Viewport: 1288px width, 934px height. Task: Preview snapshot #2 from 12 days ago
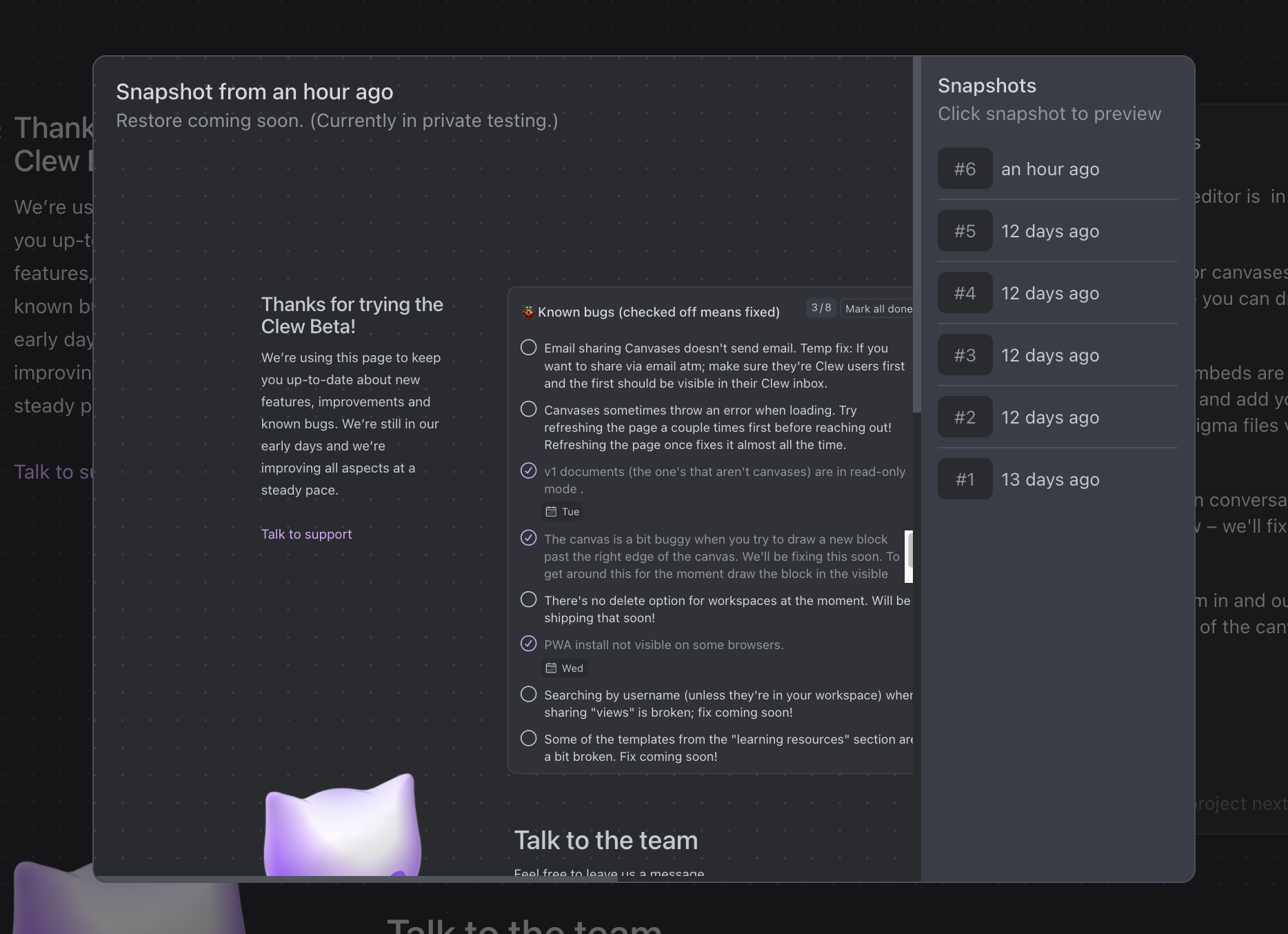[x=1057, y=417]
